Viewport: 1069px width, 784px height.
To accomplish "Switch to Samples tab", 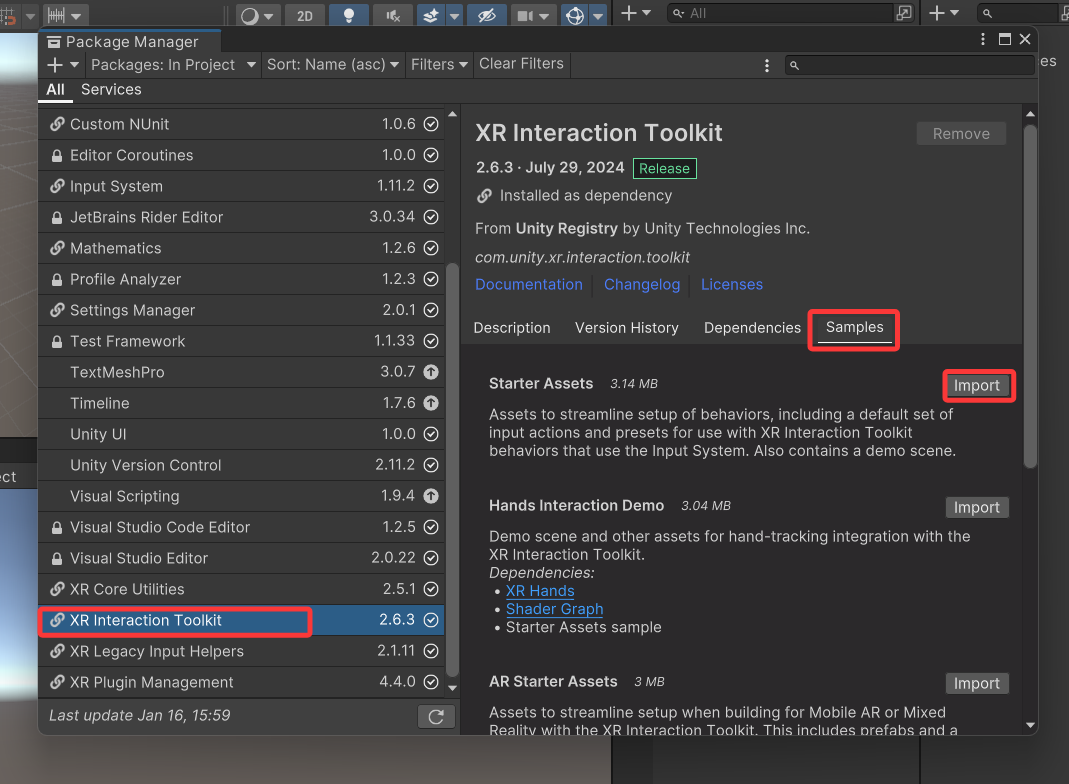I will [854, 328].
